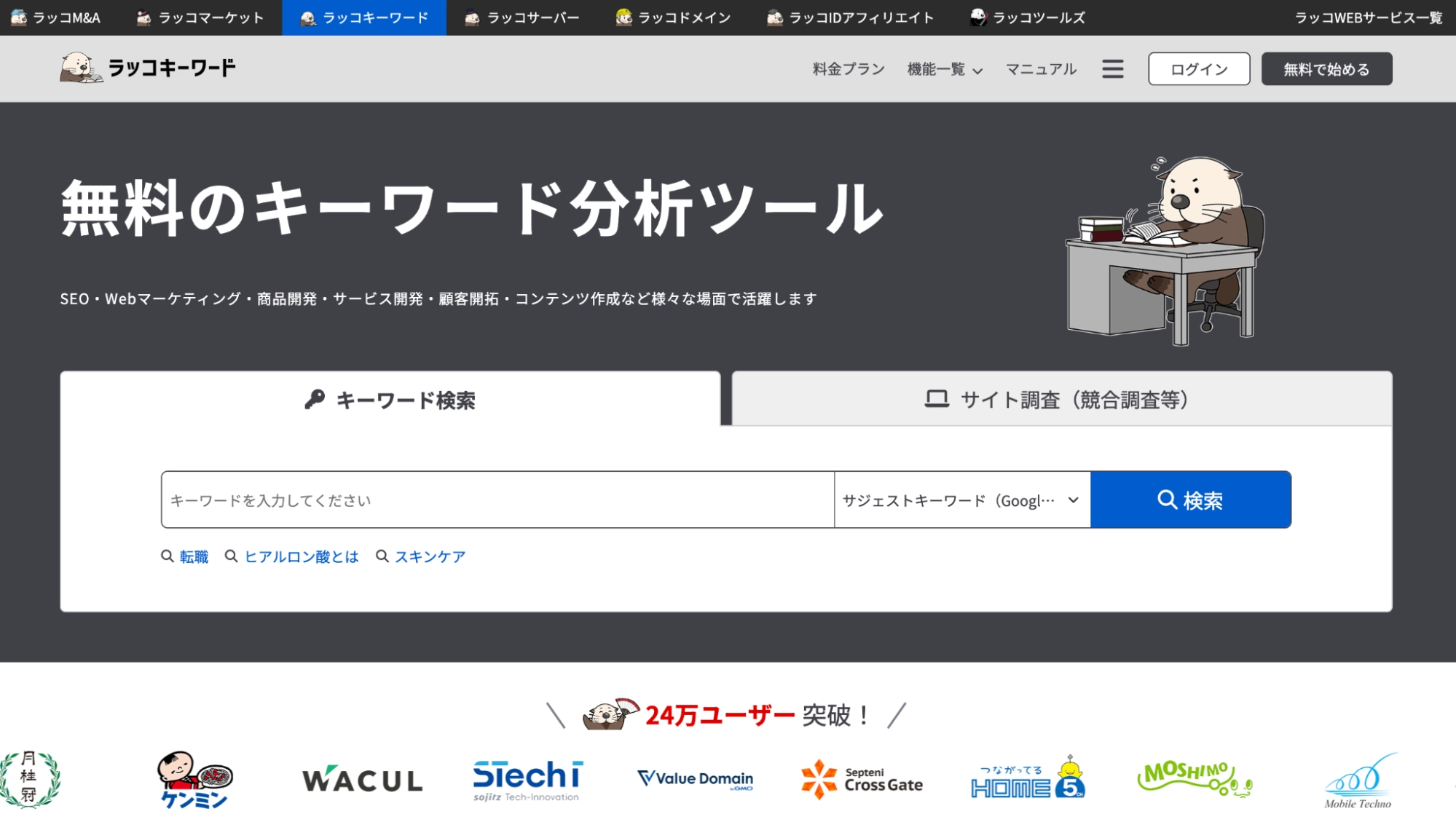The width and height of the screenshot is (1456, 822).
Task: Click the studying otter illustration
Action: tap(1165, 250)
